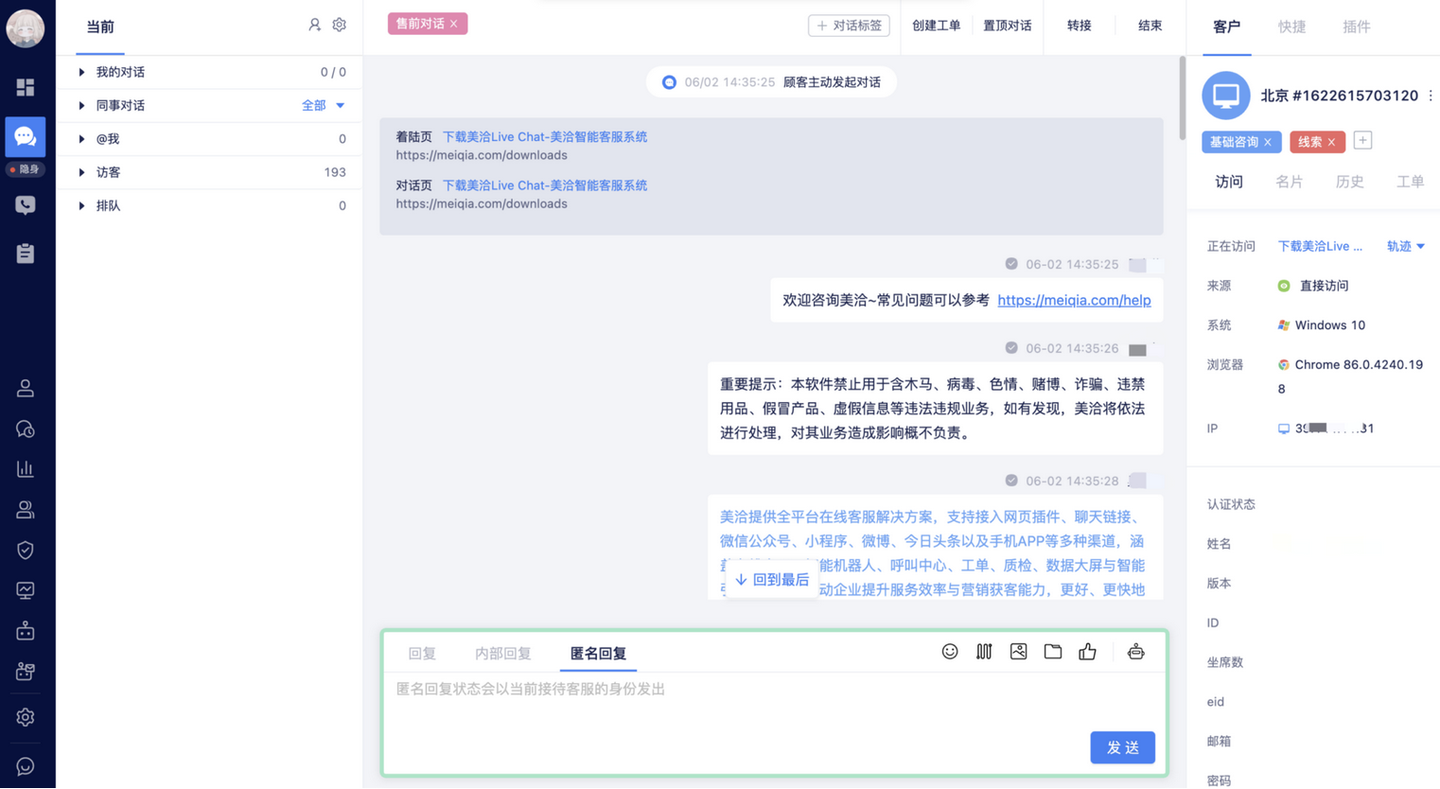Screen dimensions: 1440x789
Task: Open the clipboard tickets icon in the sidebar
Action: click(x=25, y=254)
